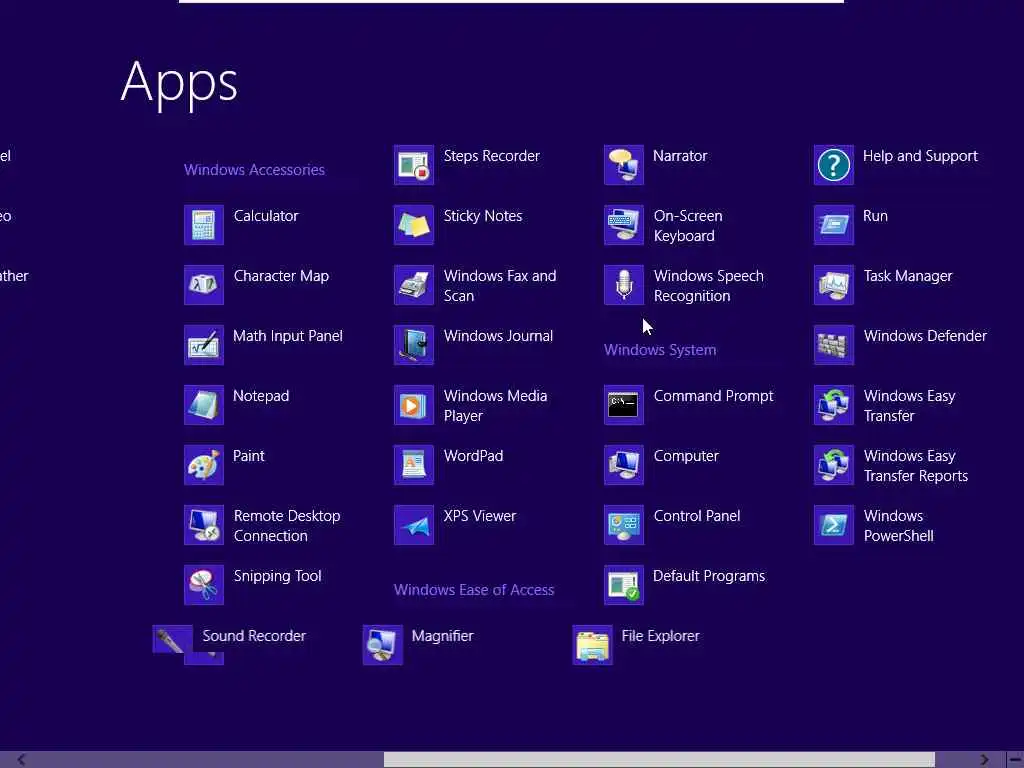1024x768 pixels.
Task: Launch Default Programs icon
Action: 624,585
